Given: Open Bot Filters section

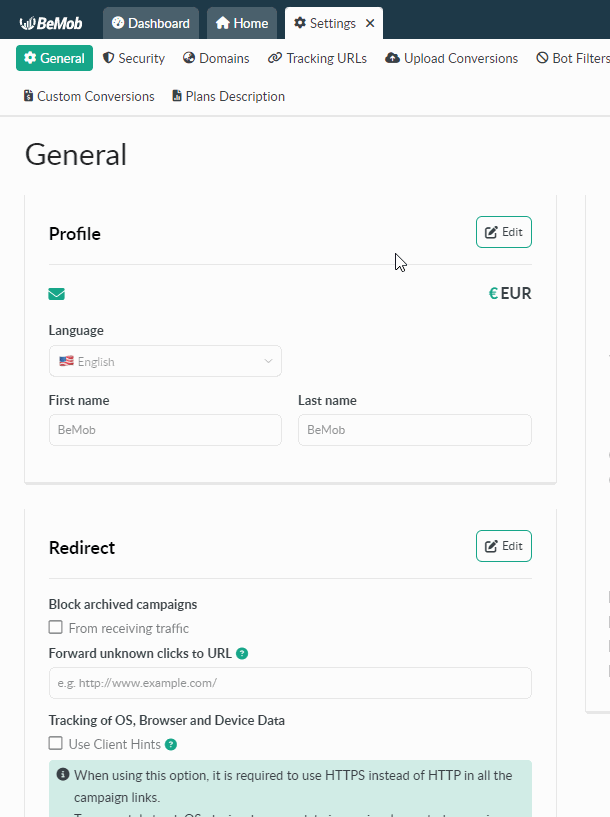Looking at the screenshot, I should pos(573,58).
